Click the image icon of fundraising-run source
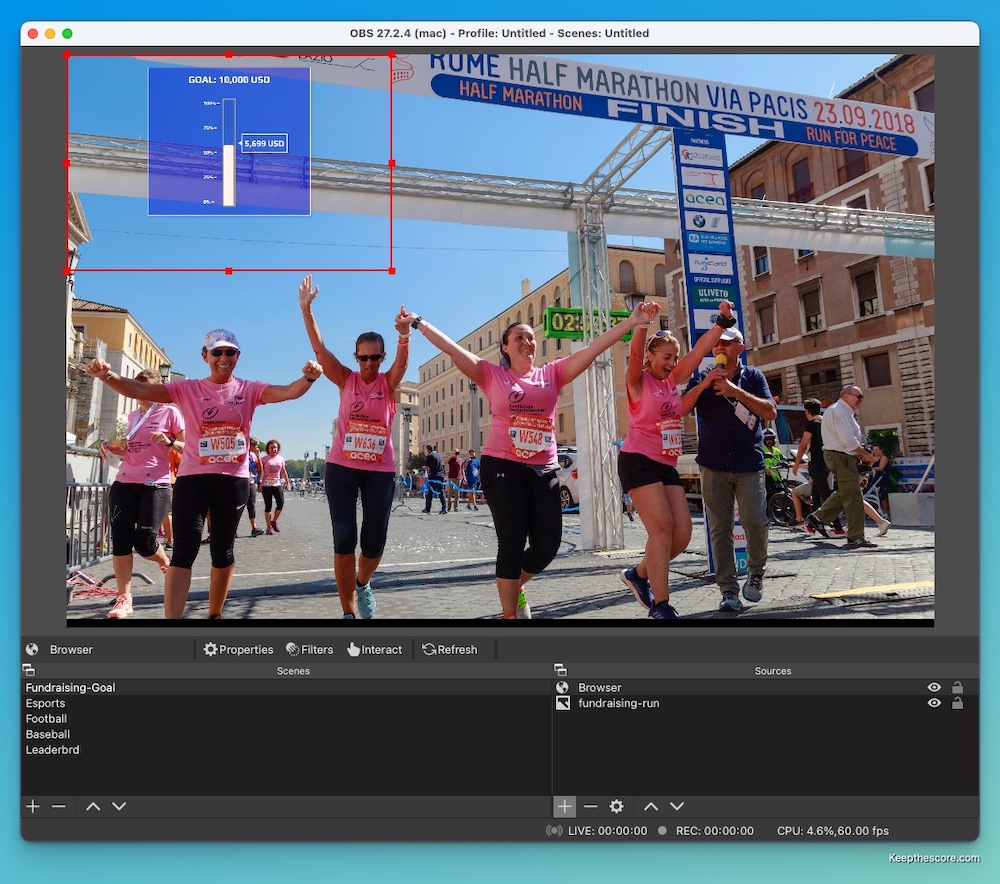 (562, 703)
